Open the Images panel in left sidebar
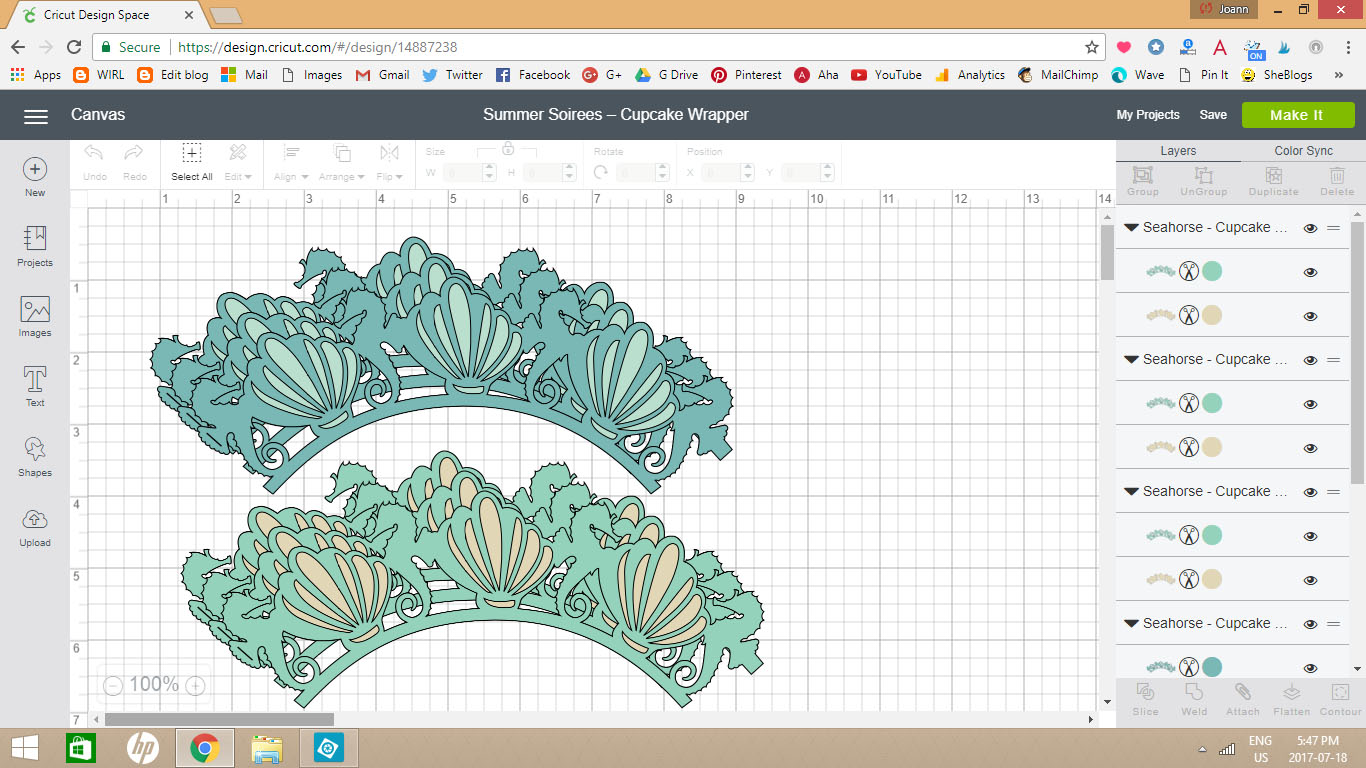1366x768 pixels. tap(35, 316)
